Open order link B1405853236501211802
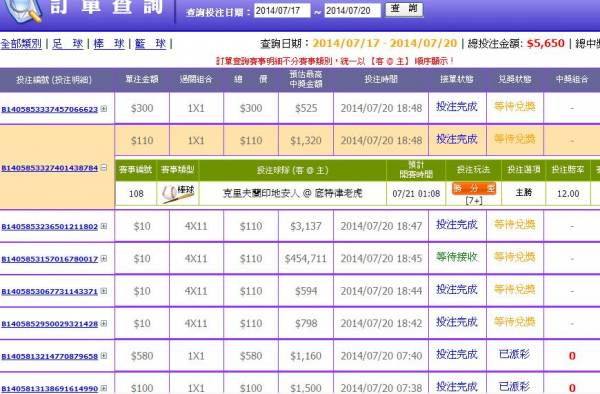The width and height of the screenshot is (600, 394). [x=50, y=227]
